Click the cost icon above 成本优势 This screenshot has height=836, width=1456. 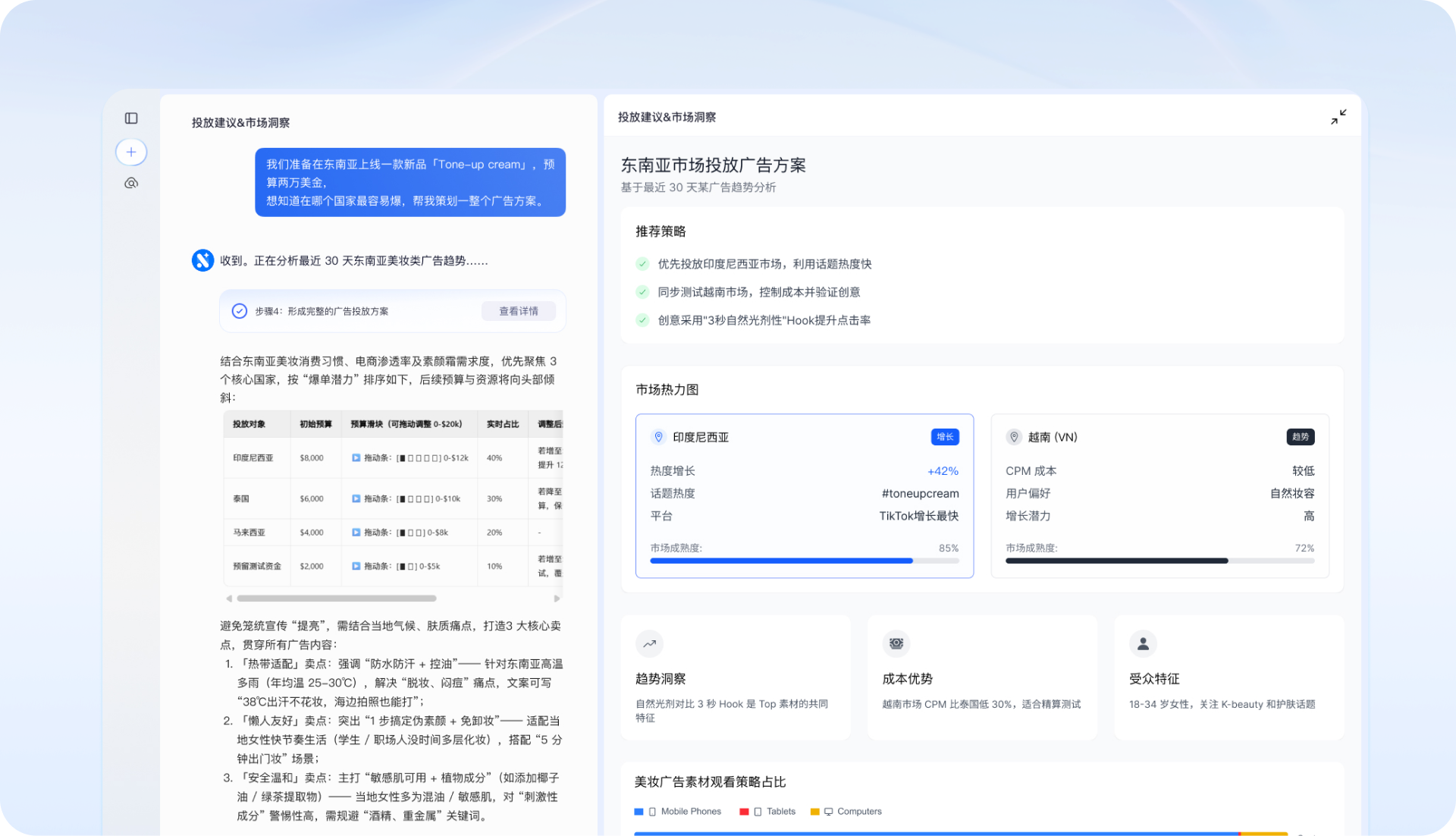click(x=896, y=643)
